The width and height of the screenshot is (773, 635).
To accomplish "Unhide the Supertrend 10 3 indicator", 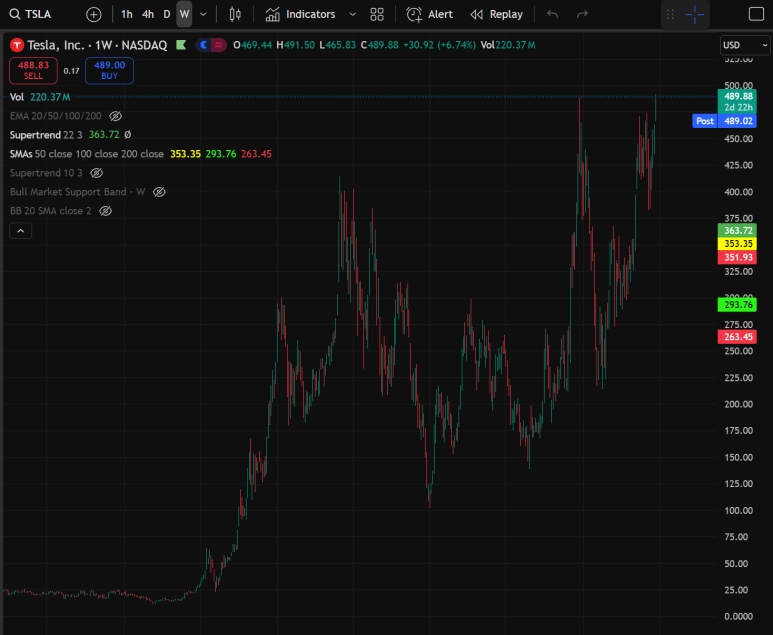I will (x=97, y=173).
